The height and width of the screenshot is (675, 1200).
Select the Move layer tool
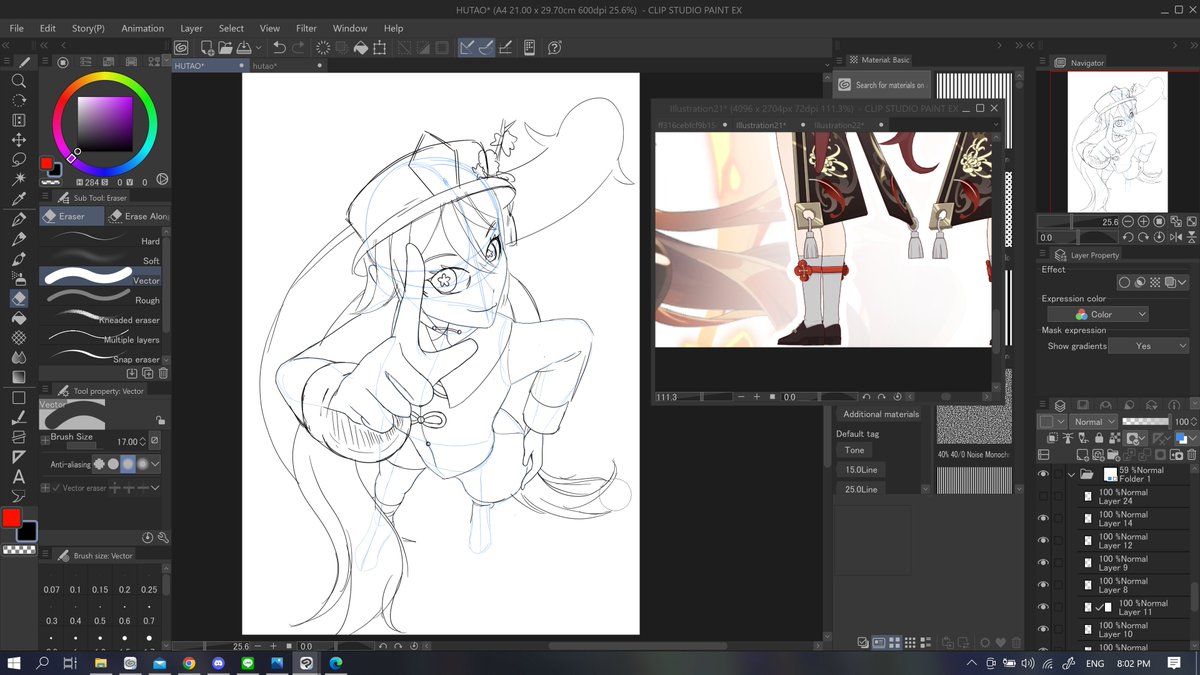point(18,140)
